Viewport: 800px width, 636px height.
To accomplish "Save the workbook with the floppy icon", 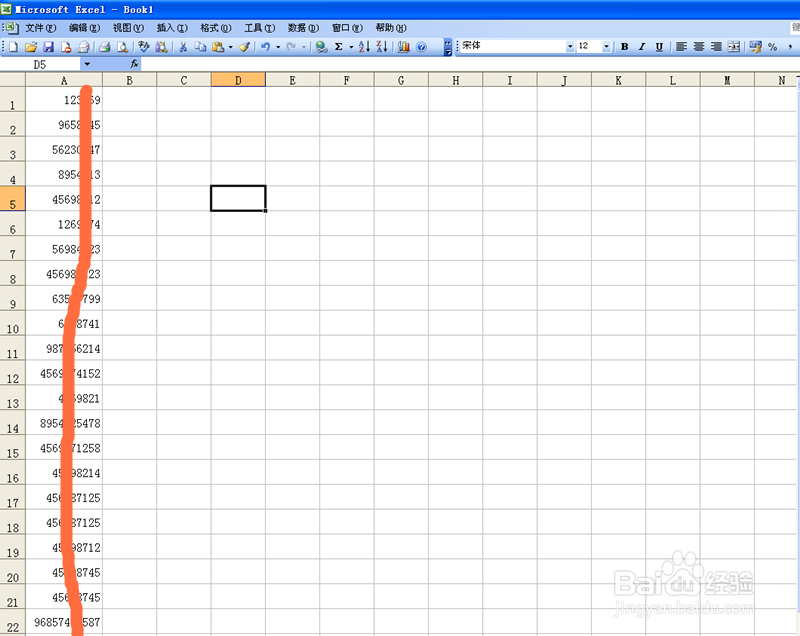I will [48, 47].
